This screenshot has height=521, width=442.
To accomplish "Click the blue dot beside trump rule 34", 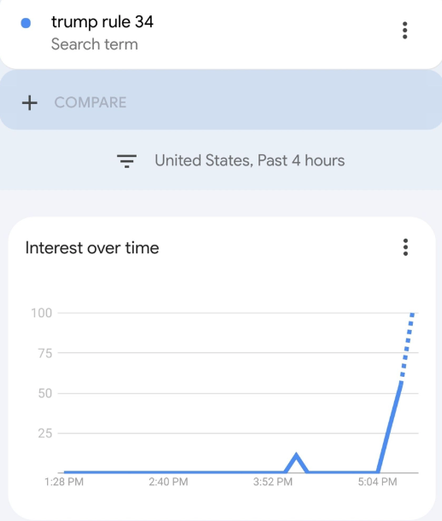I will [x=26, y=23].
